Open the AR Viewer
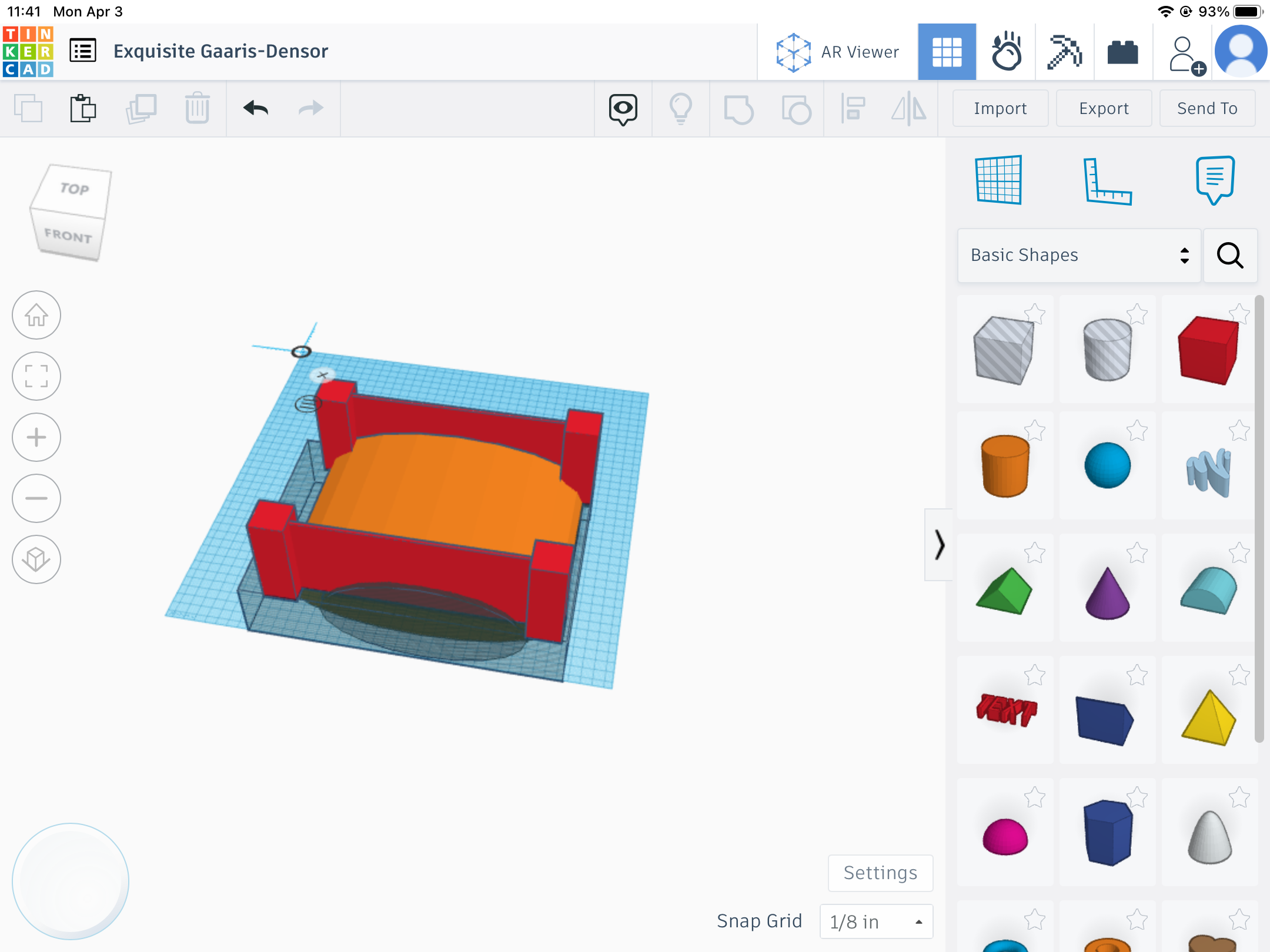 pyautogui.click(x=837, y=52)
